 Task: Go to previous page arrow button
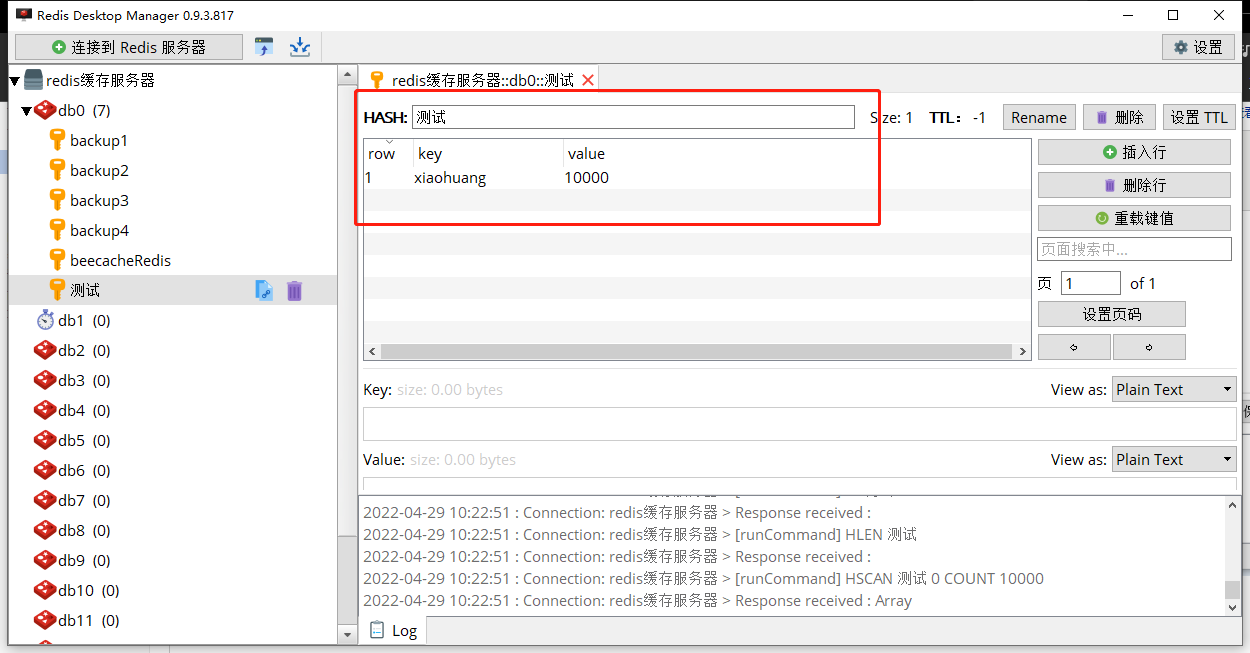(1074, 347)
